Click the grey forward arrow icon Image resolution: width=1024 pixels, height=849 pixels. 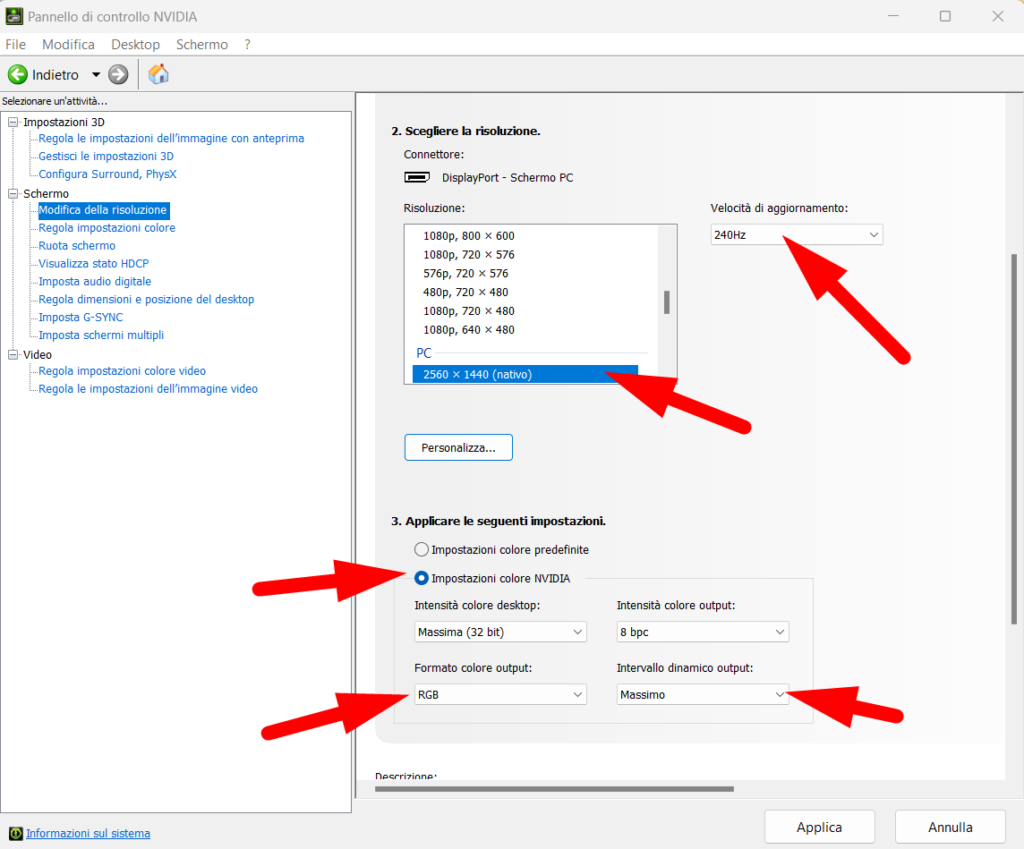tap(118, 74)
